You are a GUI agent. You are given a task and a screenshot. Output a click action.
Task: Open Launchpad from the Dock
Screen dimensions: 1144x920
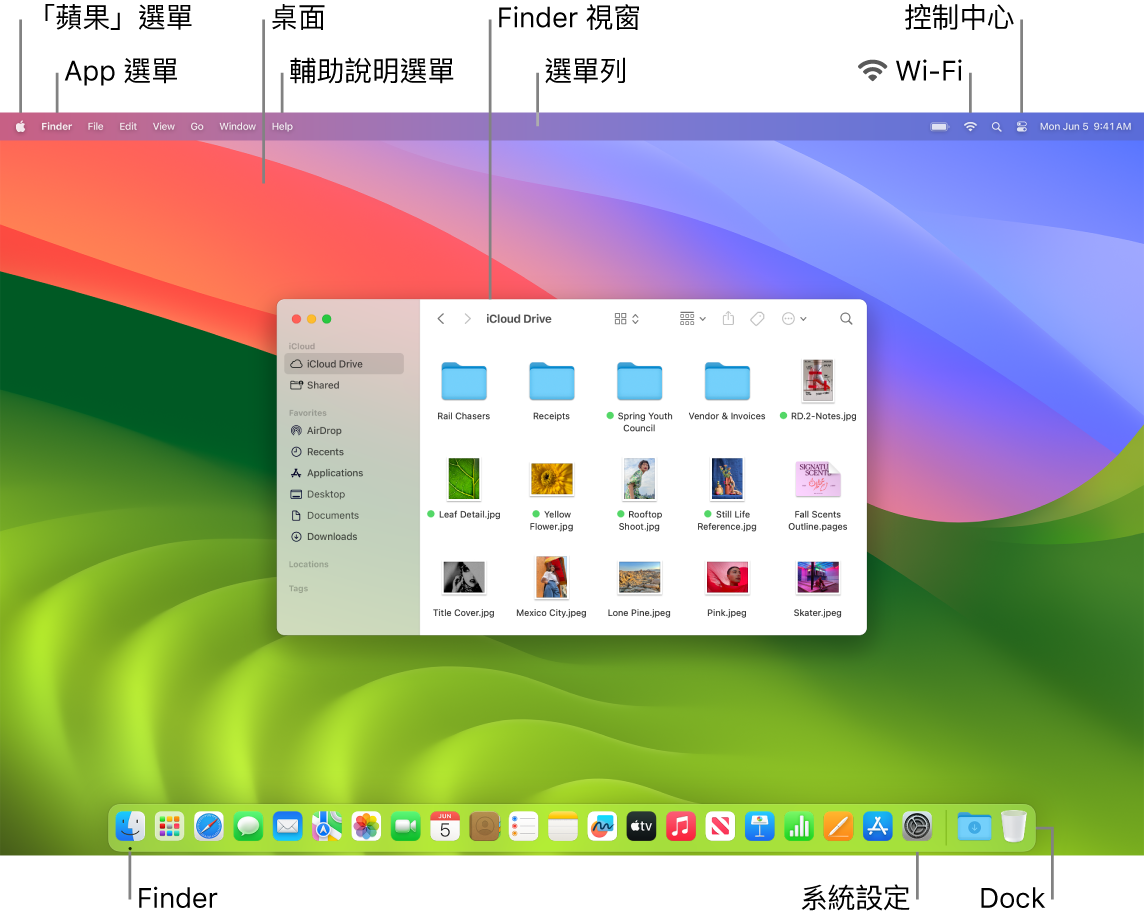(169, 826)
